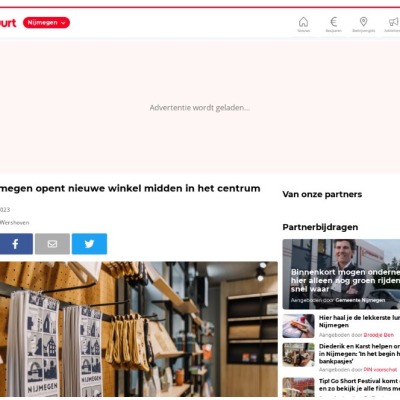
Task: Open the Besparen euro icon
Action: pos(333,25)
